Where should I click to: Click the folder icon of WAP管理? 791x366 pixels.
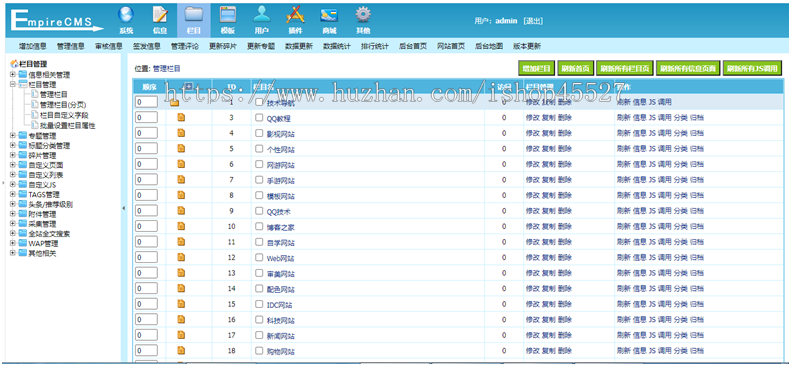coord(22,243)
